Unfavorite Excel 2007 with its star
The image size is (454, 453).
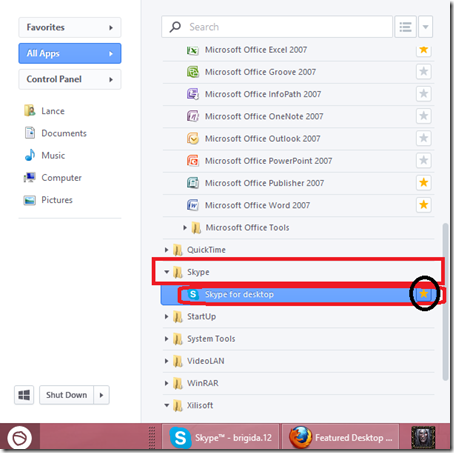pos(424,50)
